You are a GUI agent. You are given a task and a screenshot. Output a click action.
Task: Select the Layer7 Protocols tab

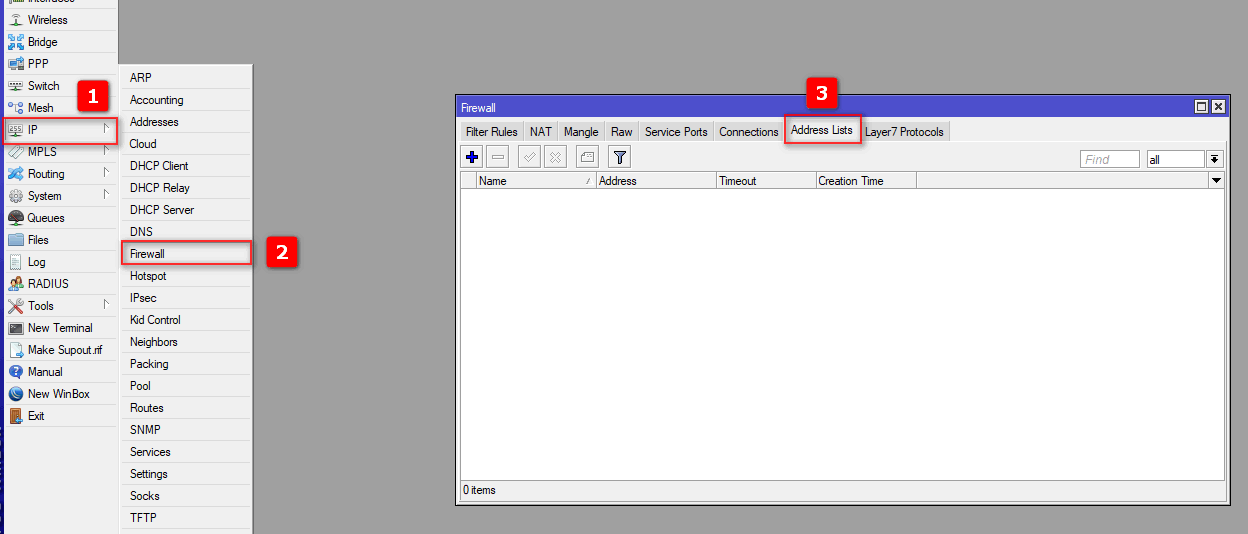point(904,132)
